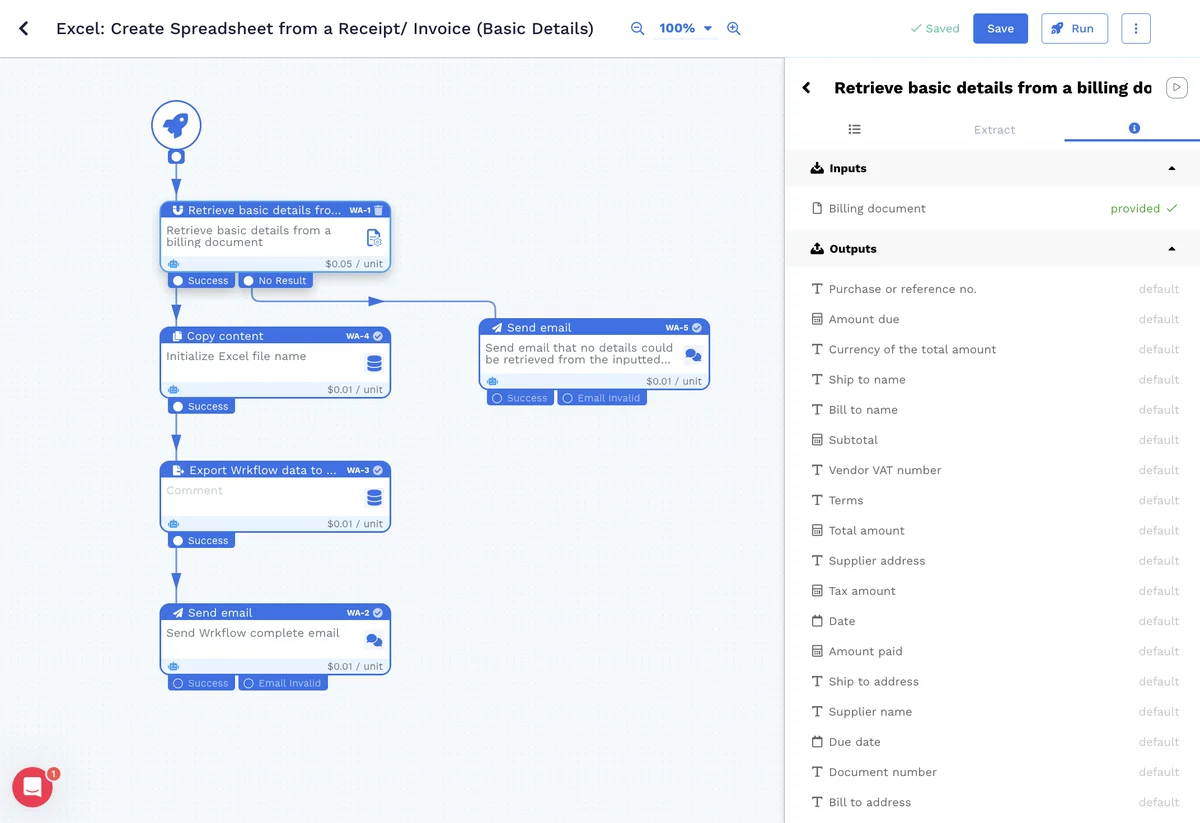Click the back arrow beside workflow title
1200x823 pixels.
(24, 29)
